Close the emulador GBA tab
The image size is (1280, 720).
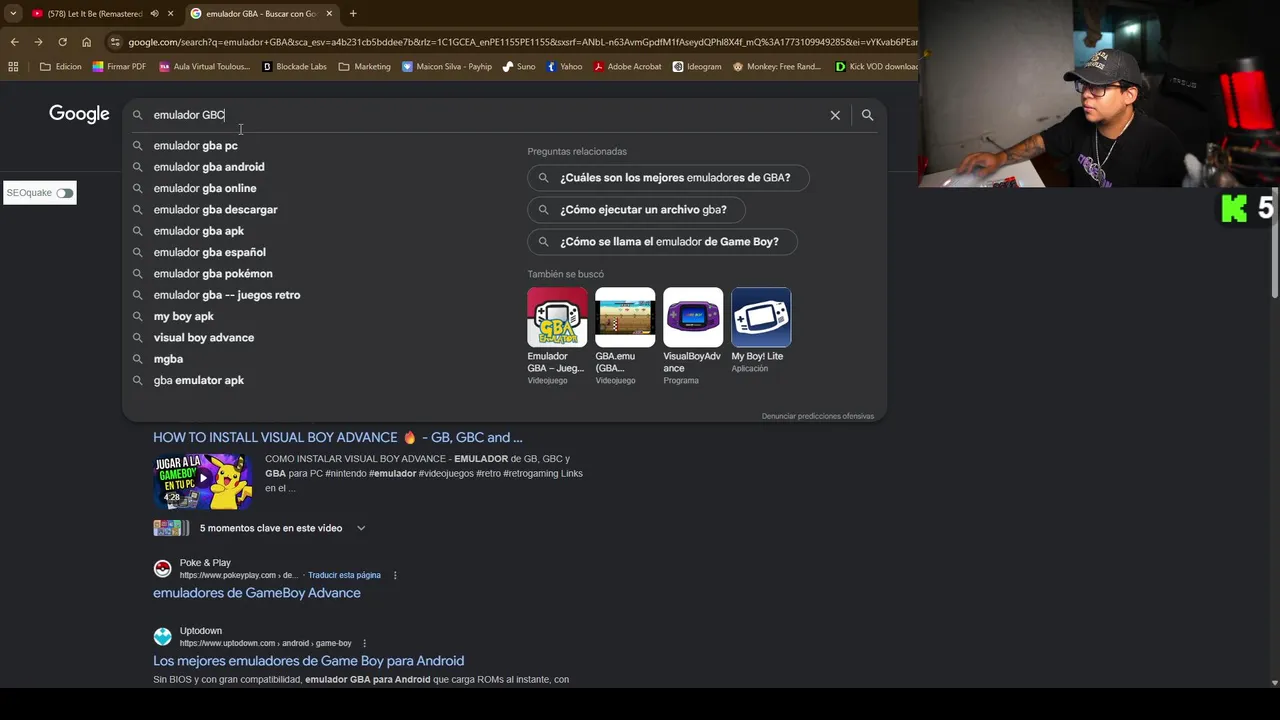click(x=329, y=14)
